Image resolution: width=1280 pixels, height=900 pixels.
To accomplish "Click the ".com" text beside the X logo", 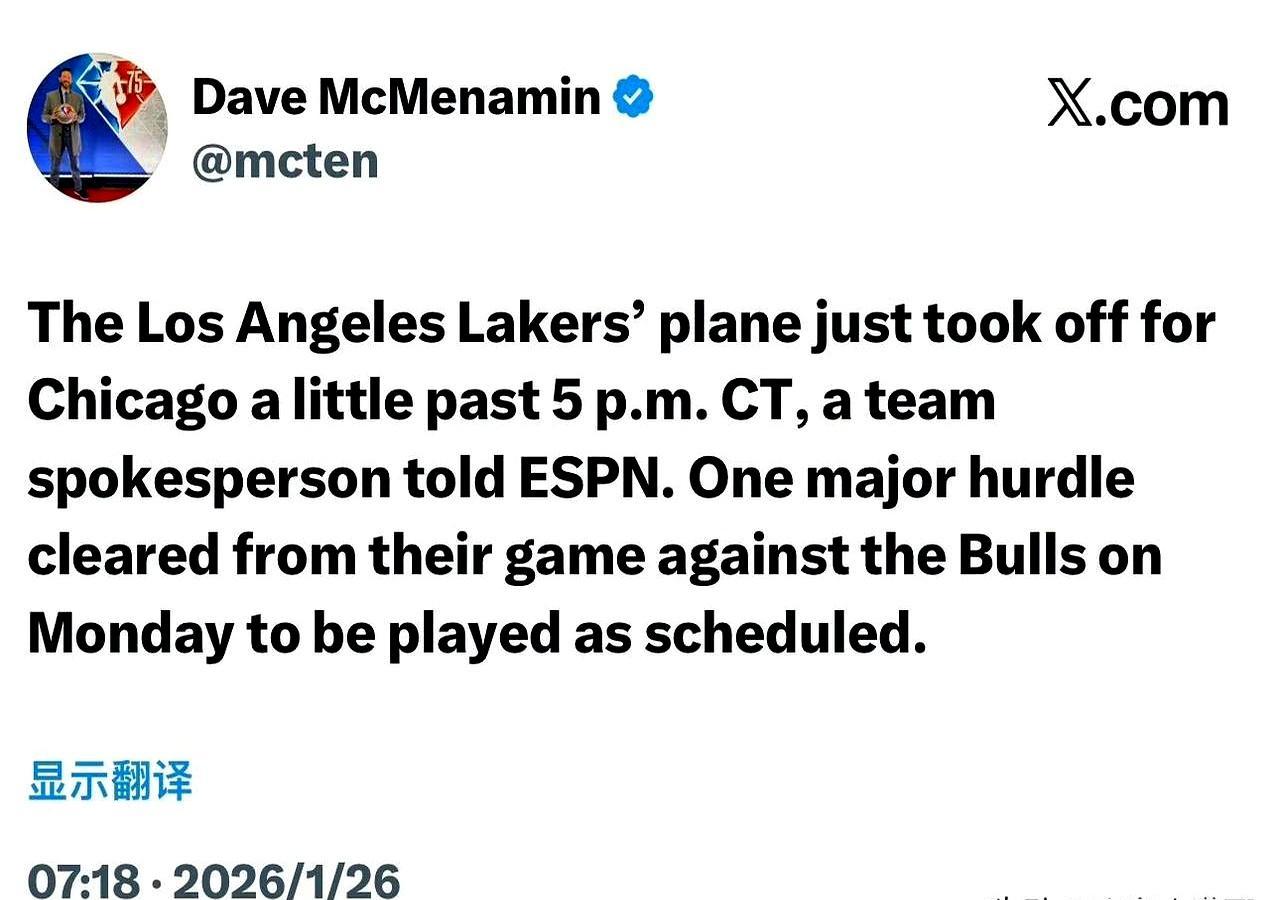I will click(1160, 104).
